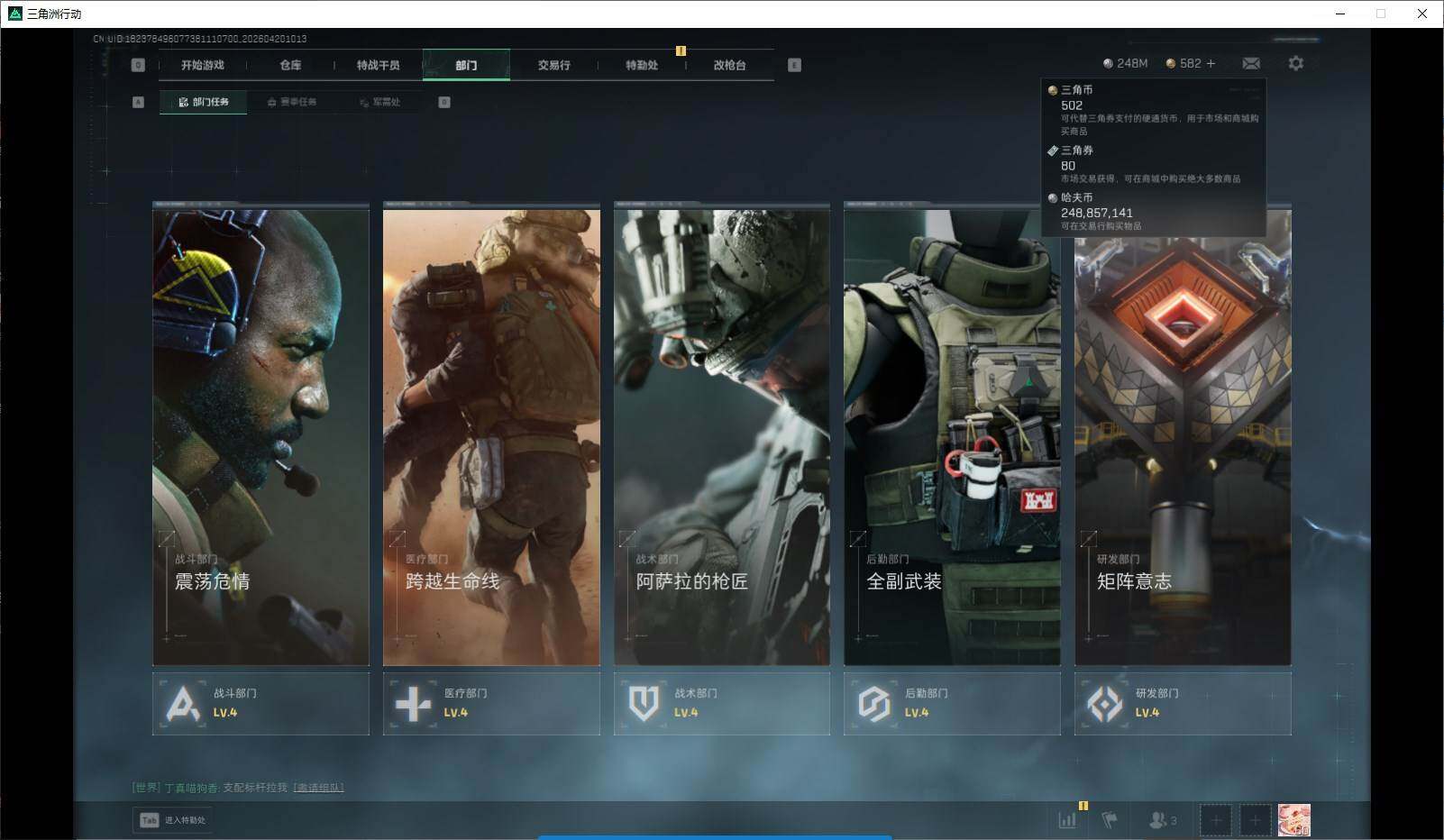
Task: Select the 部门任务 sub-tab
Action: point(204,102)
